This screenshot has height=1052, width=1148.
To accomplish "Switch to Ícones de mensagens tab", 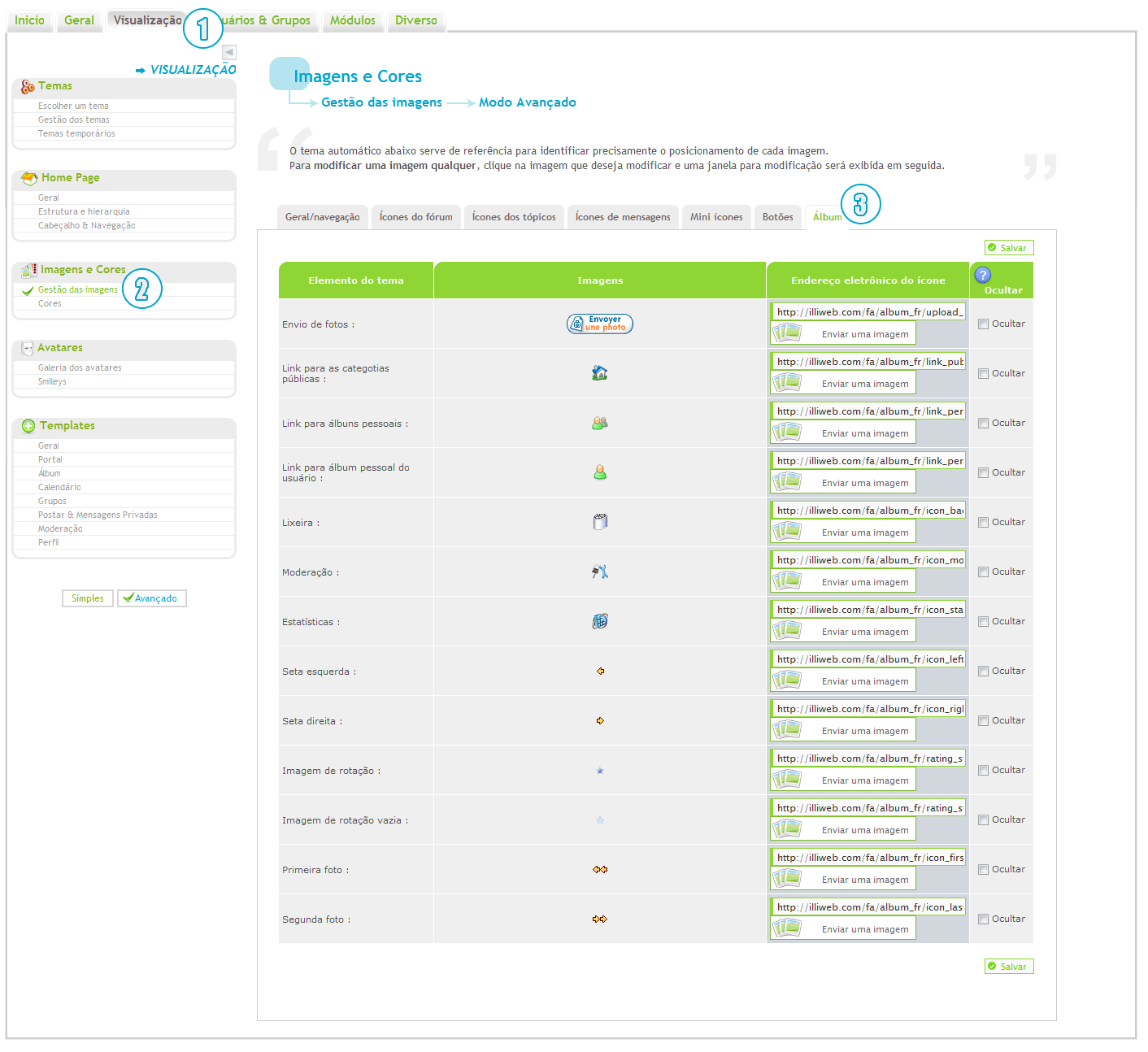I will (x=623, y=217).
